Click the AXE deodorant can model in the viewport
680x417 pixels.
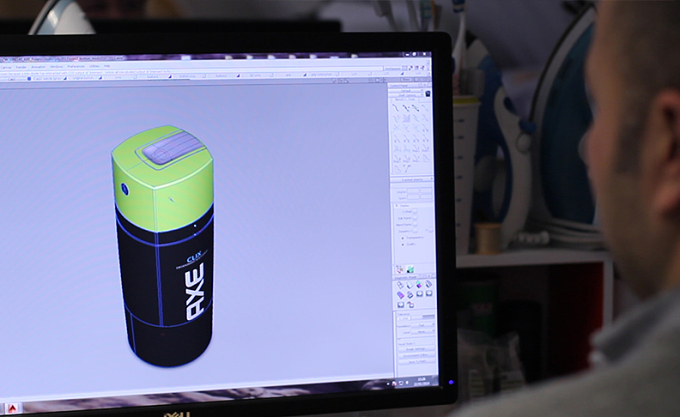click(x=164, y=246)
